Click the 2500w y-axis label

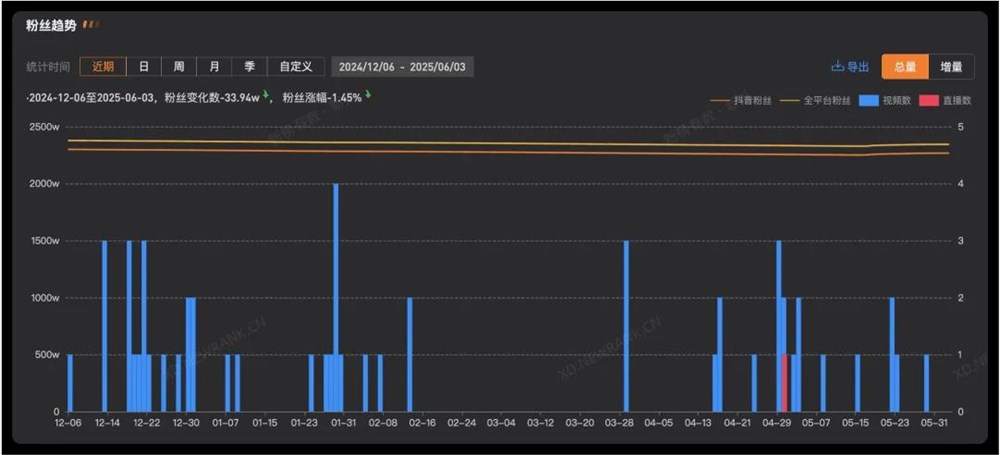pos(44,128)
